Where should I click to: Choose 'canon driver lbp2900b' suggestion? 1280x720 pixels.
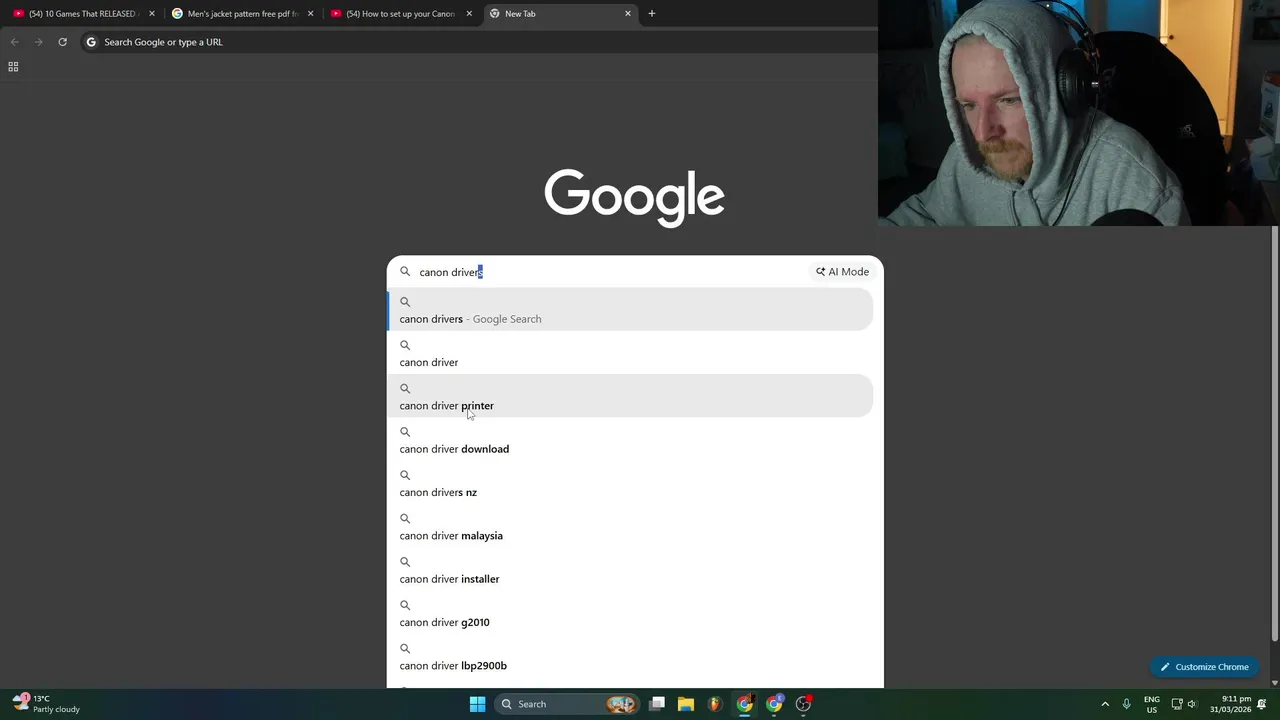pyautogui.click(x=630, y=656)
